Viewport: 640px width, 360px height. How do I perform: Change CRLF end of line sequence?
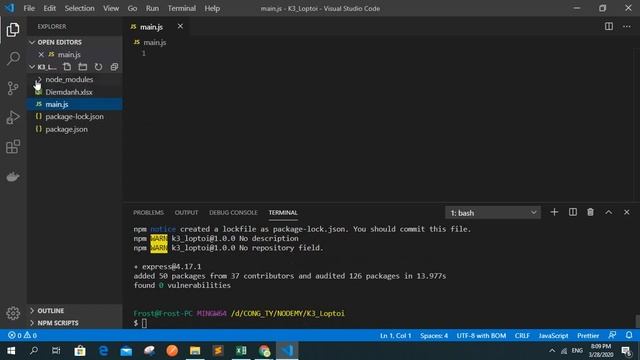[522, 336]
